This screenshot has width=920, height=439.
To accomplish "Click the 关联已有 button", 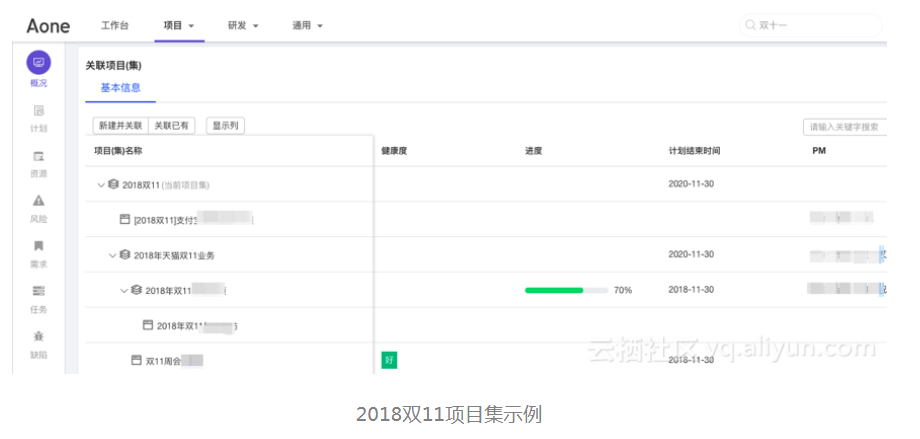I will pos(171,126).
